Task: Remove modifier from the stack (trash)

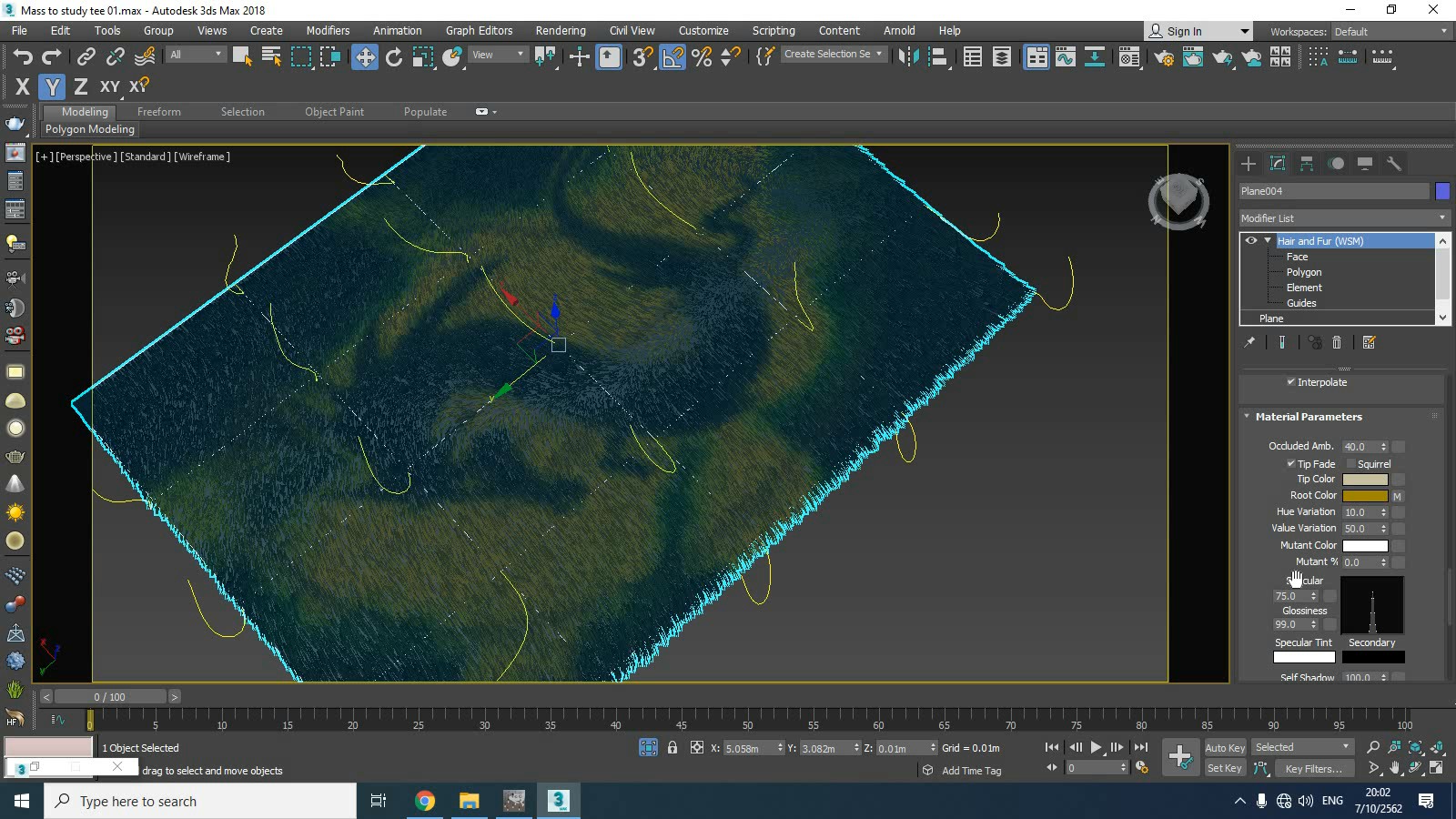Action: [x=1337, y=342]
